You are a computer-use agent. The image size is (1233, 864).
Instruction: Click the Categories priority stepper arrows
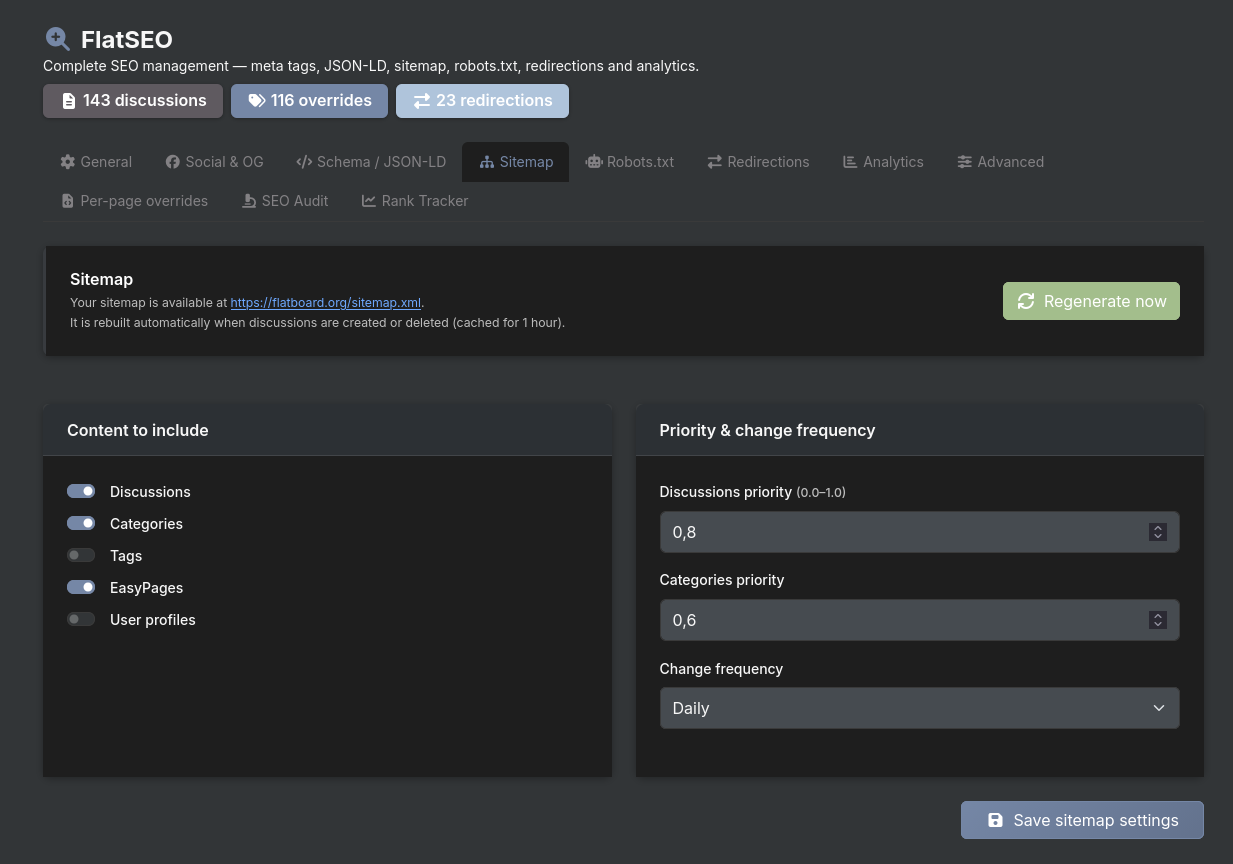pyautogui.click(x=1157, y=620)
